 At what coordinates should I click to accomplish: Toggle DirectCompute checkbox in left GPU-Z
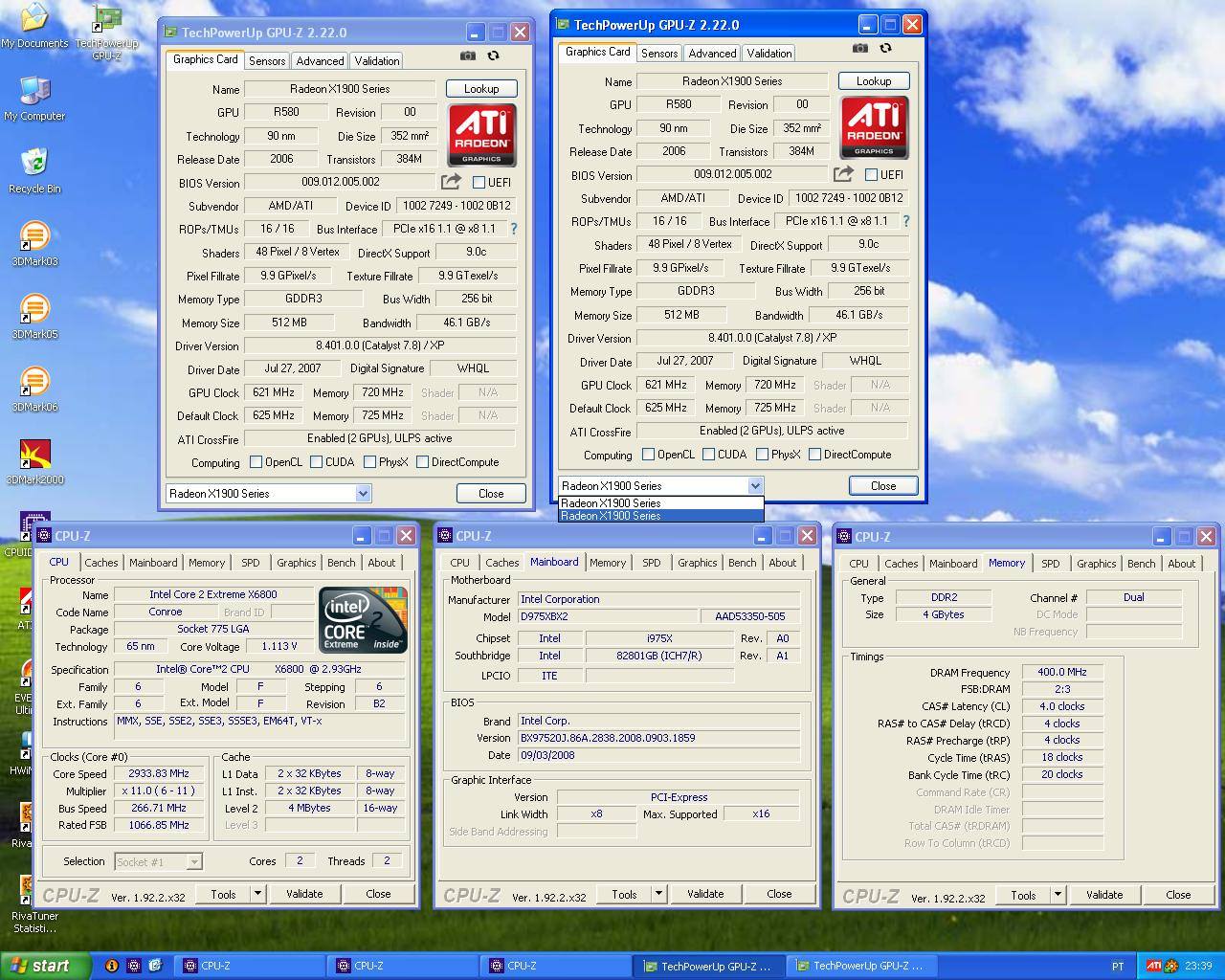(422, 462)
